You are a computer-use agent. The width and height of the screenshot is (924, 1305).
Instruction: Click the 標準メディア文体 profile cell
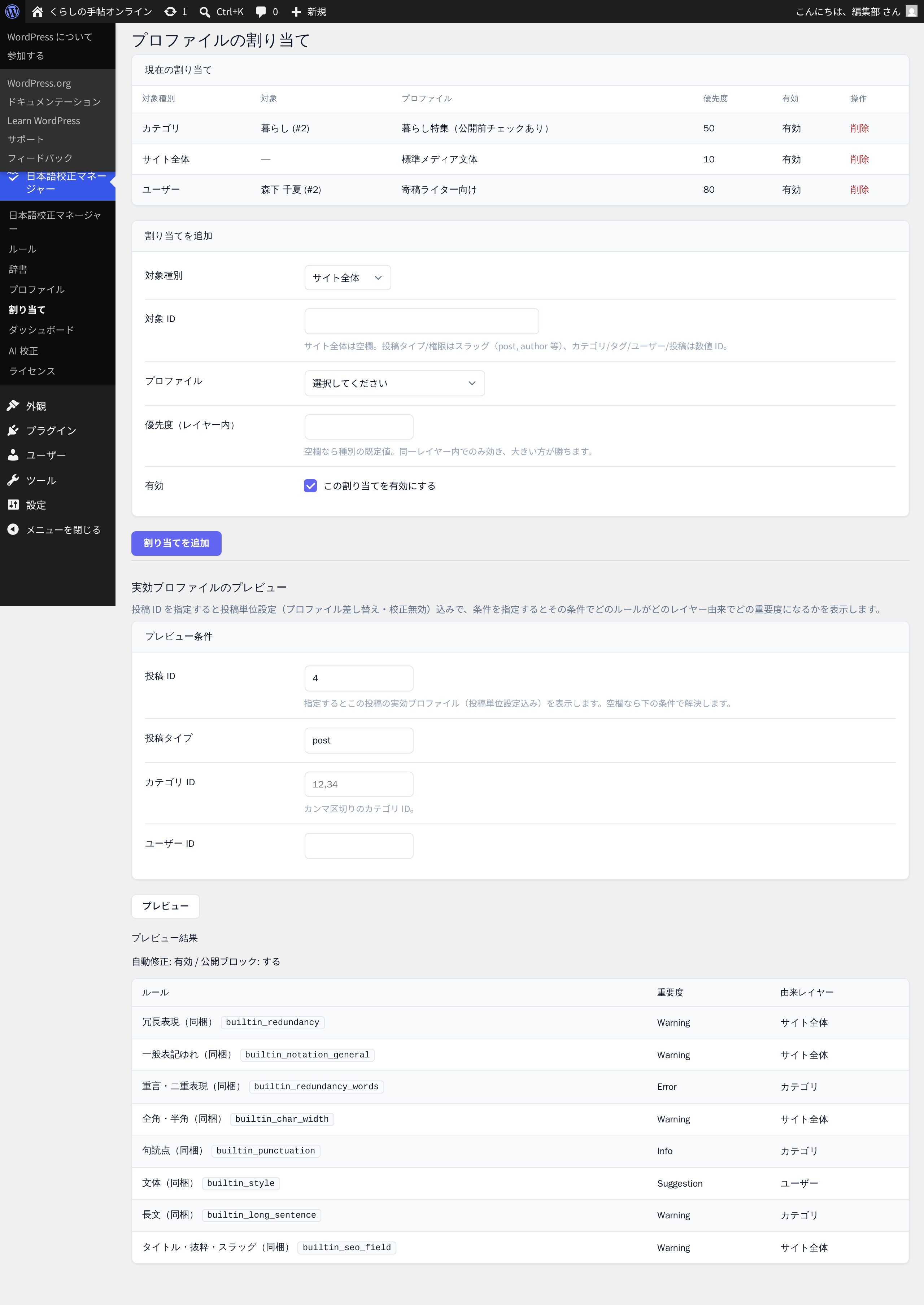pyautogui.click(x=440, y=159)
